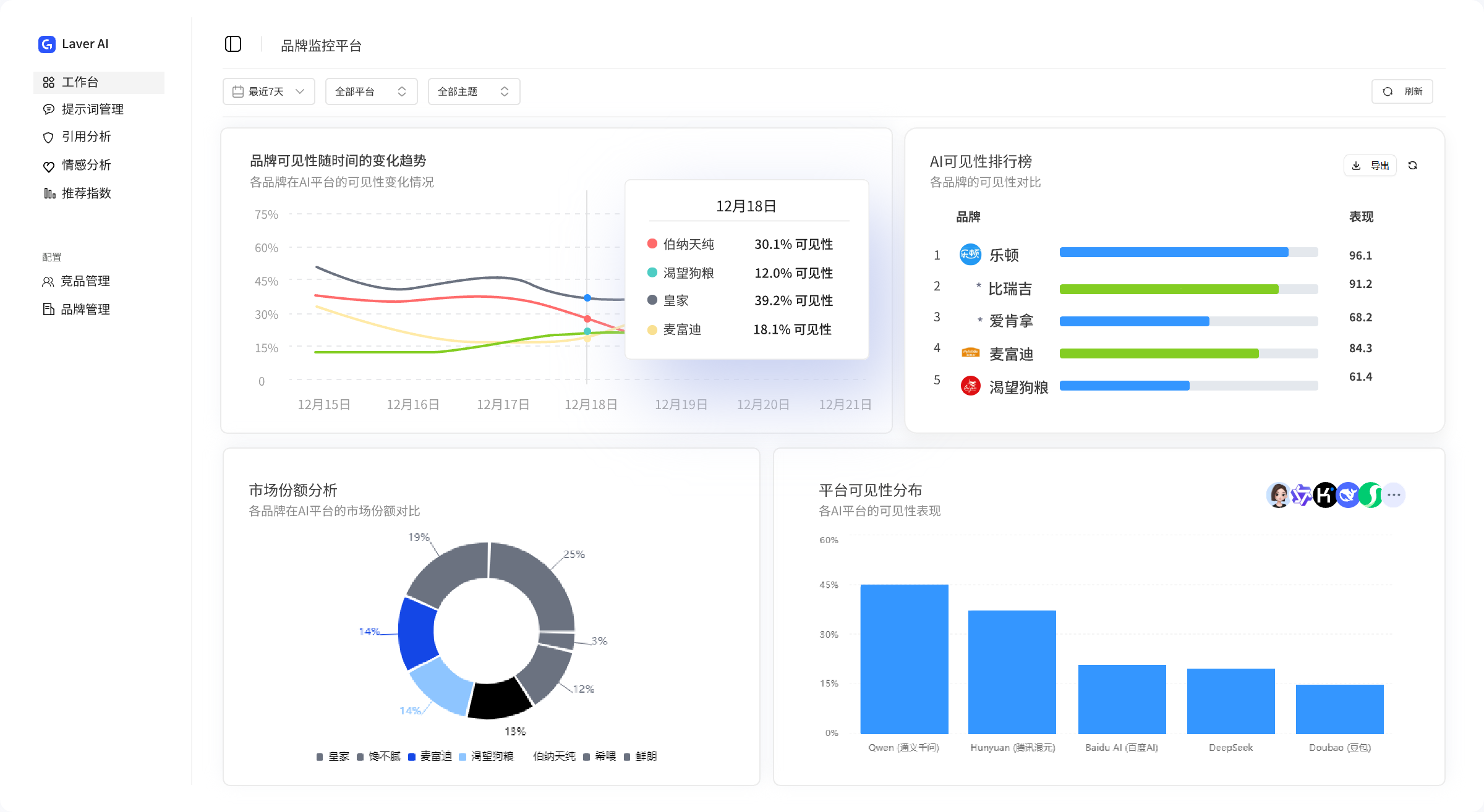The image size is (1484, 812).
Task: Click 乐顿 brand logo in ranking
Action: [x=970, y=255]
